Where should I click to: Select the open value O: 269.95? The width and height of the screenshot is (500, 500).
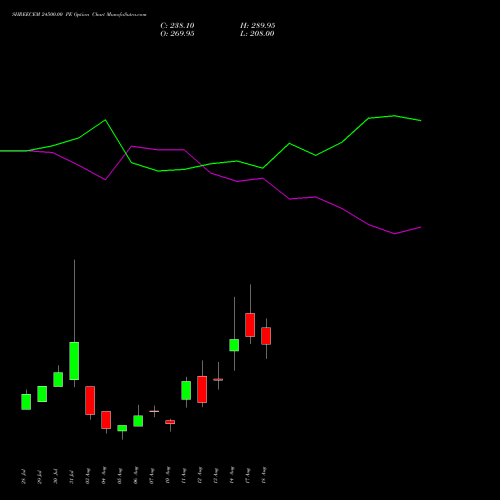177,34
